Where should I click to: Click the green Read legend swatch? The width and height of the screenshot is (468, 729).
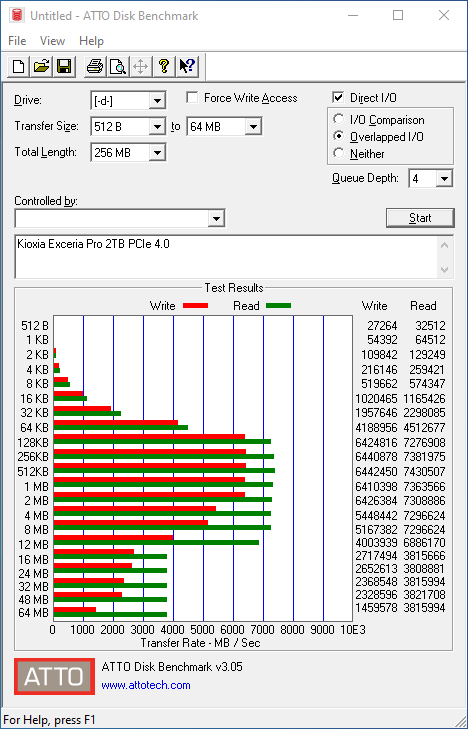[x=278, y=306]
